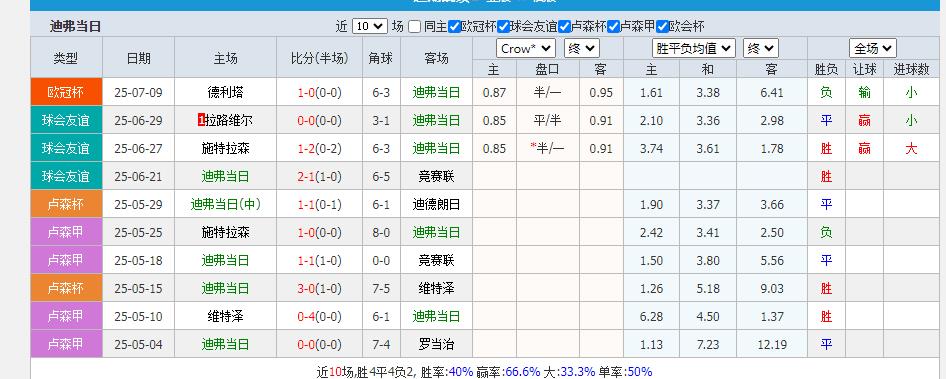Click odds value 6.28 in 25-05-10 row
This screenshot has height=379, width=946.
pyautogui.click(x=652, y=317)
